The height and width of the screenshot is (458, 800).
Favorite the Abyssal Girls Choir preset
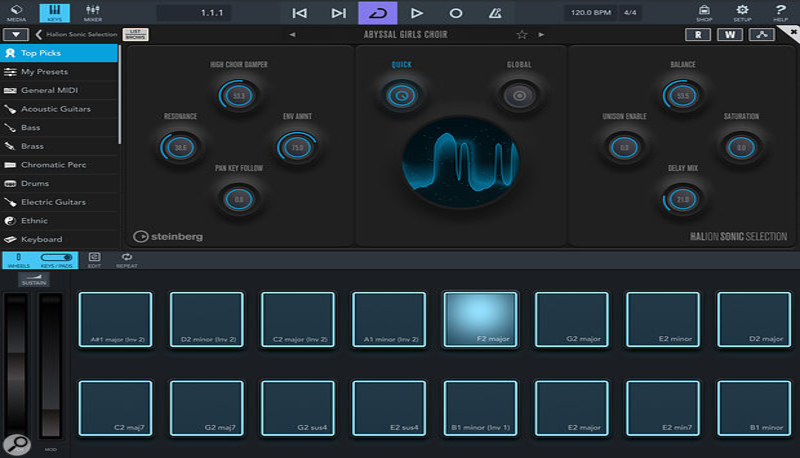(x=521, y=35)
